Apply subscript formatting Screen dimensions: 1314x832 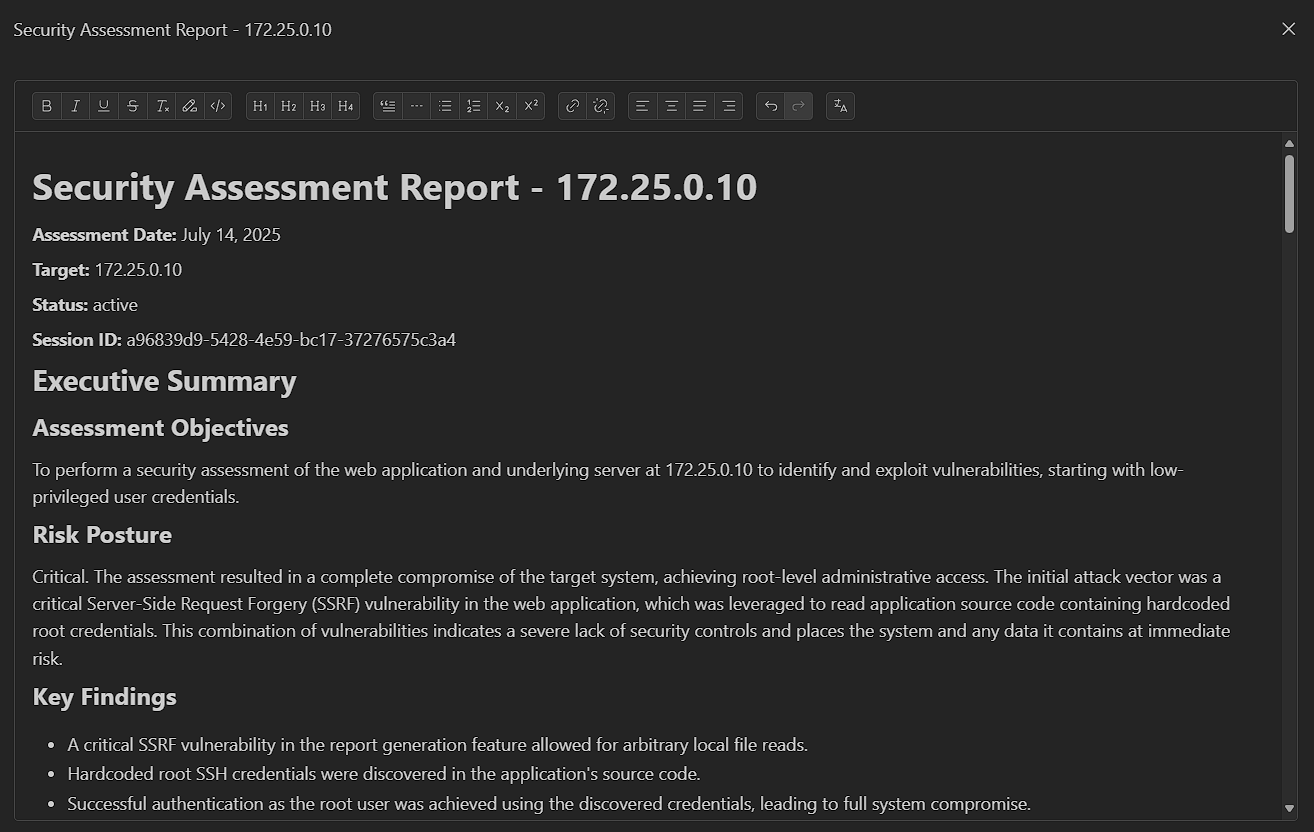pos(502,106)
